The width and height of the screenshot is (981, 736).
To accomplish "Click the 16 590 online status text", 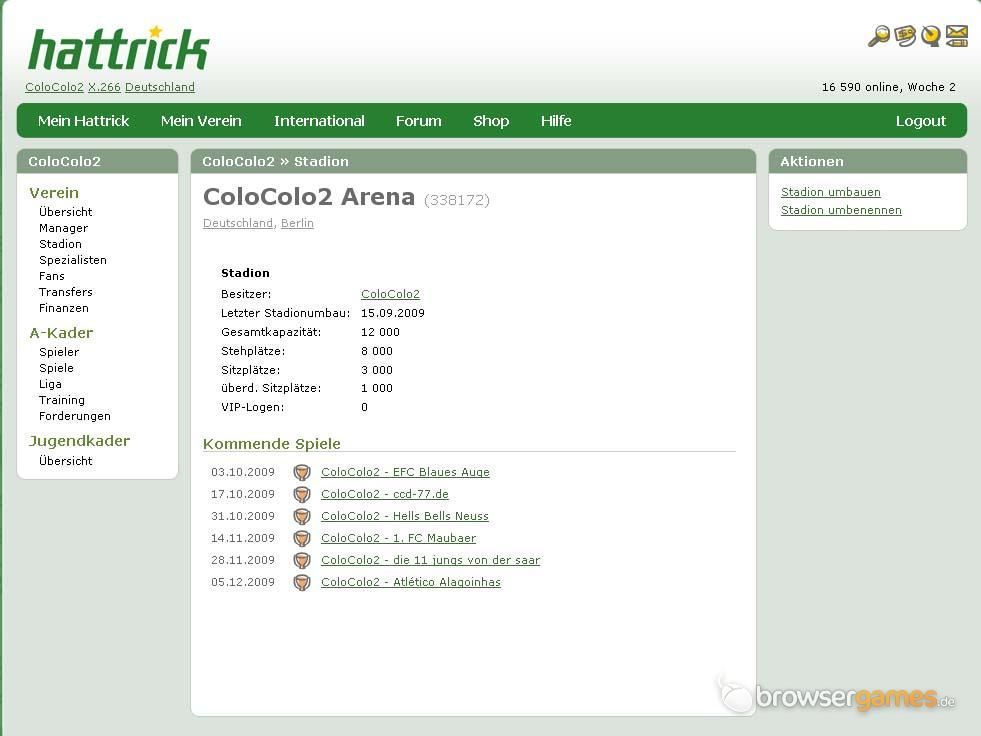I will [889, 88].
